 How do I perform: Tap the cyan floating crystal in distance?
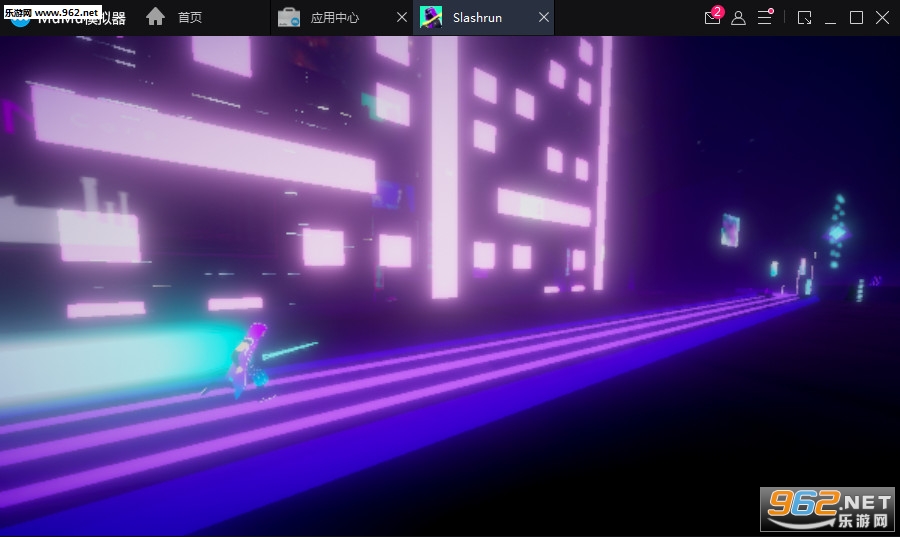836,232
